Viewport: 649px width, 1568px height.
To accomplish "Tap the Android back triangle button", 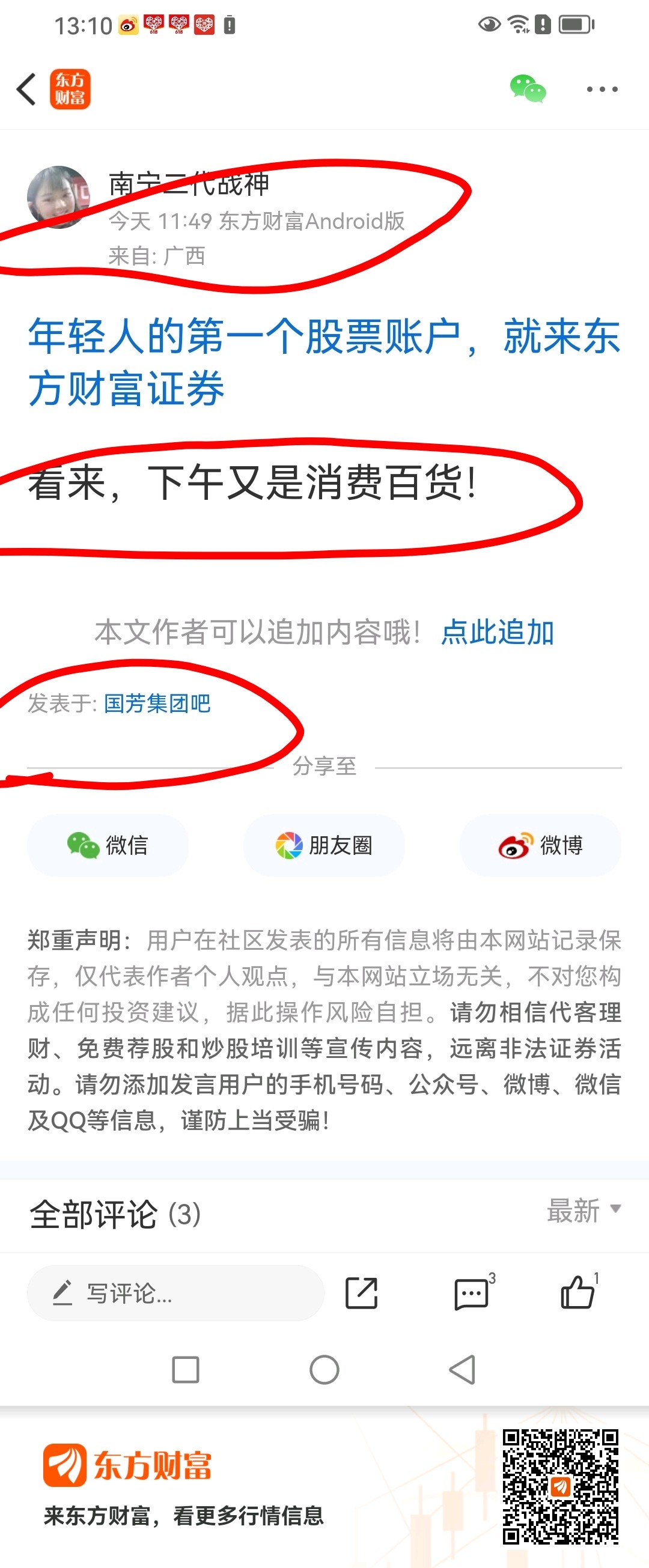I will [x=462, y=1370].
